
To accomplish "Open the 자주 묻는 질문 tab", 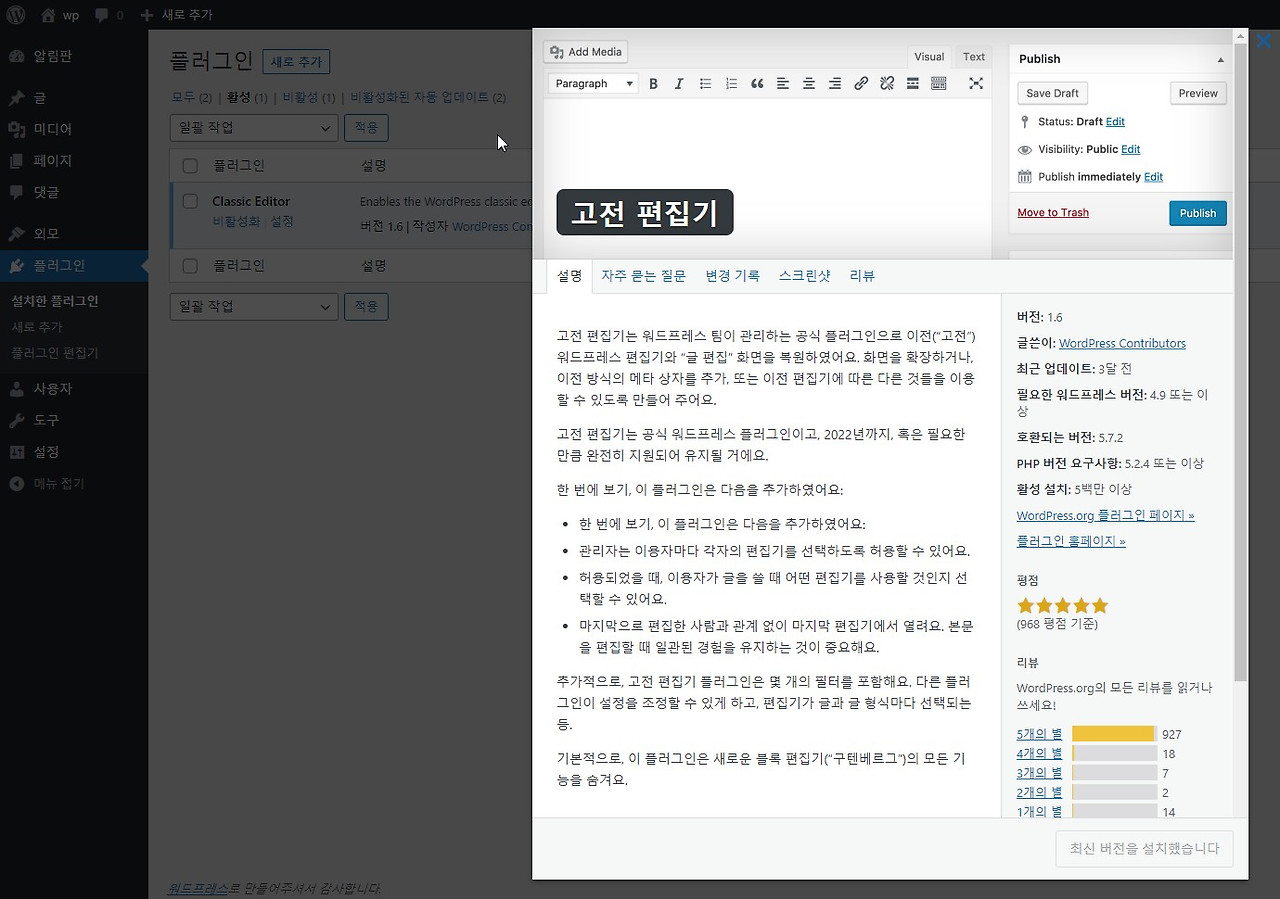I will click(x=643, y=276).
